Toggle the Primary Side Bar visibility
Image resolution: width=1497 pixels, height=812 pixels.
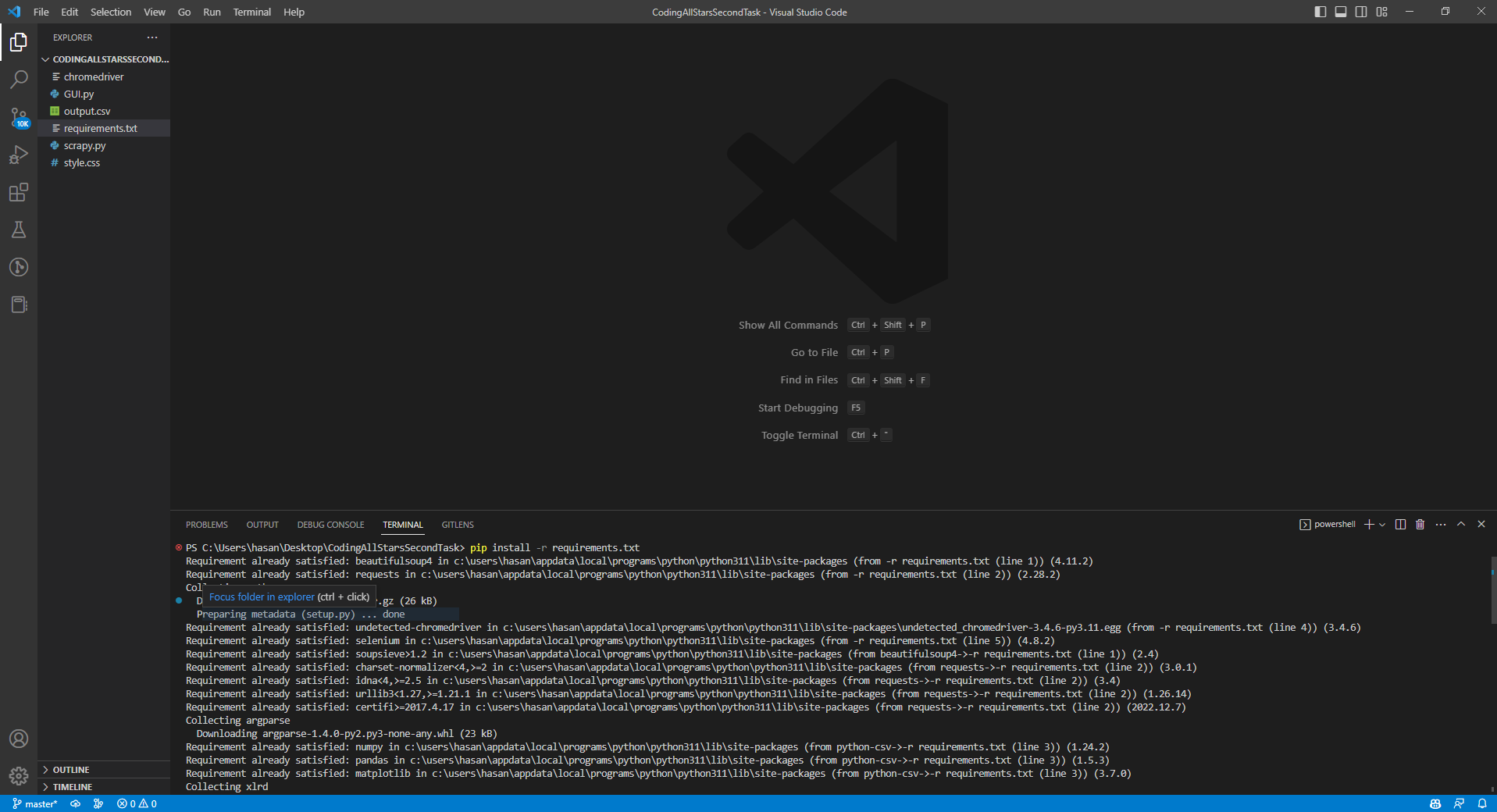[1320, 11]
